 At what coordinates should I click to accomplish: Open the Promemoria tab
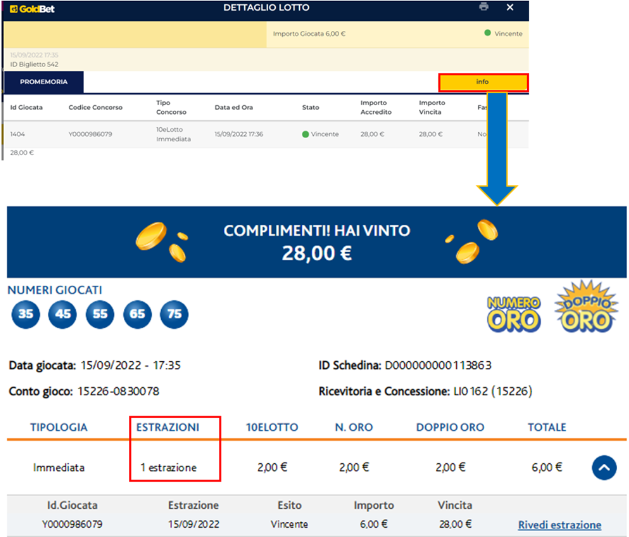[44, 82]
